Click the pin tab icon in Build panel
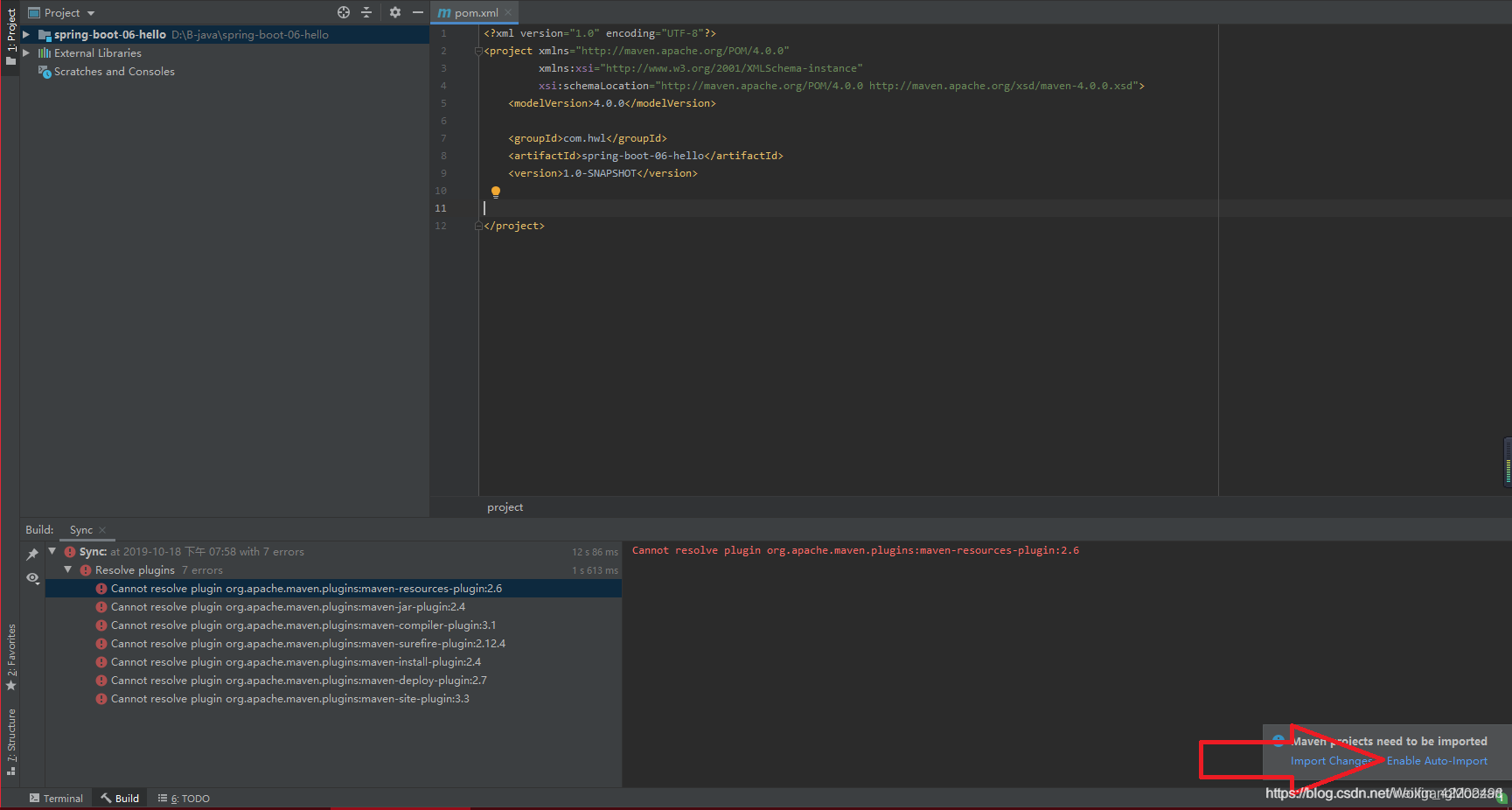Viewport: 1512px width, 810px height. click(32, 554)
